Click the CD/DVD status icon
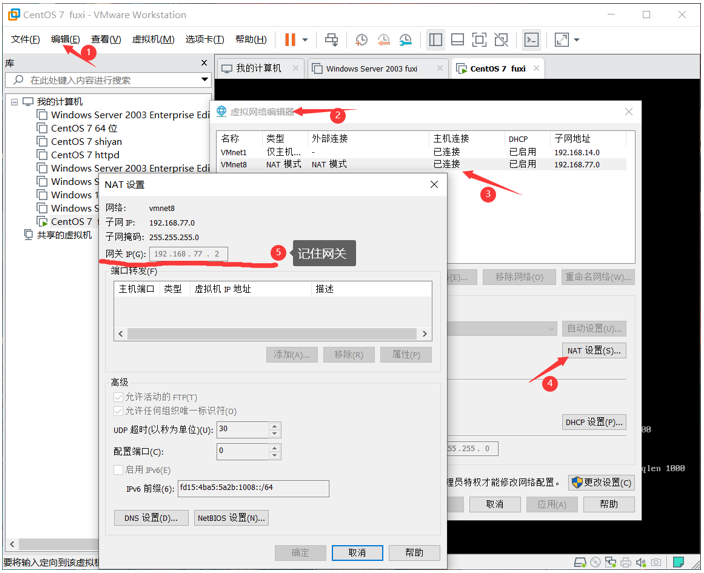This screenshot has width=704, height=573. click(595, 562)
